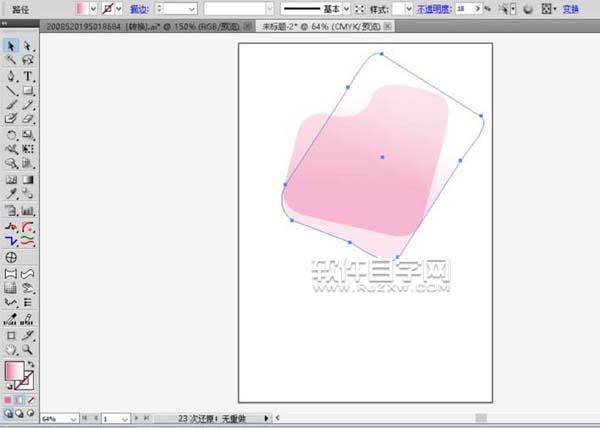Toggle first screen mode button
This screenshot has height=428, width=600.
point(8,413)
